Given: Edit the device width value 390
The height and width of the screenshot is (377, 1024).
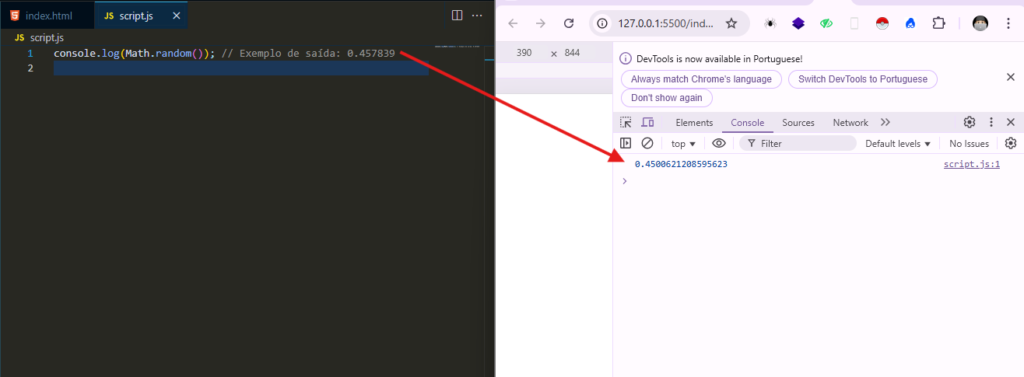Looking at the screenshot, I should [524, 53].
